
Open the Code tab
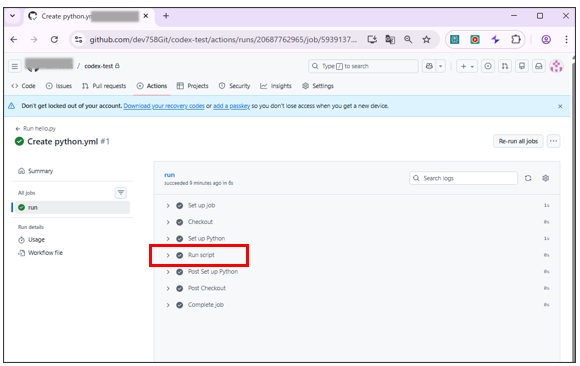23,86
